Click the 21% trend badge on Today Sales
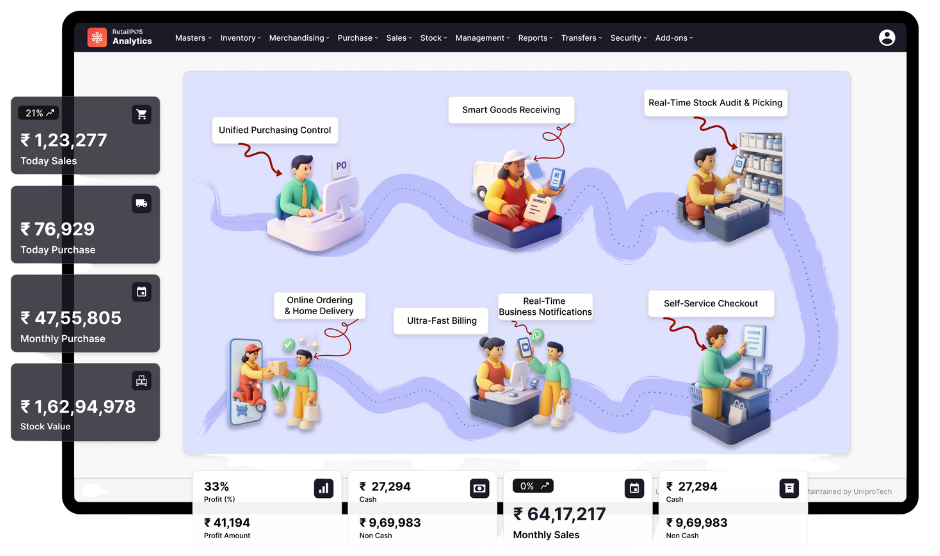Screen dimensions: 940x556 click(x=39, y=113)
